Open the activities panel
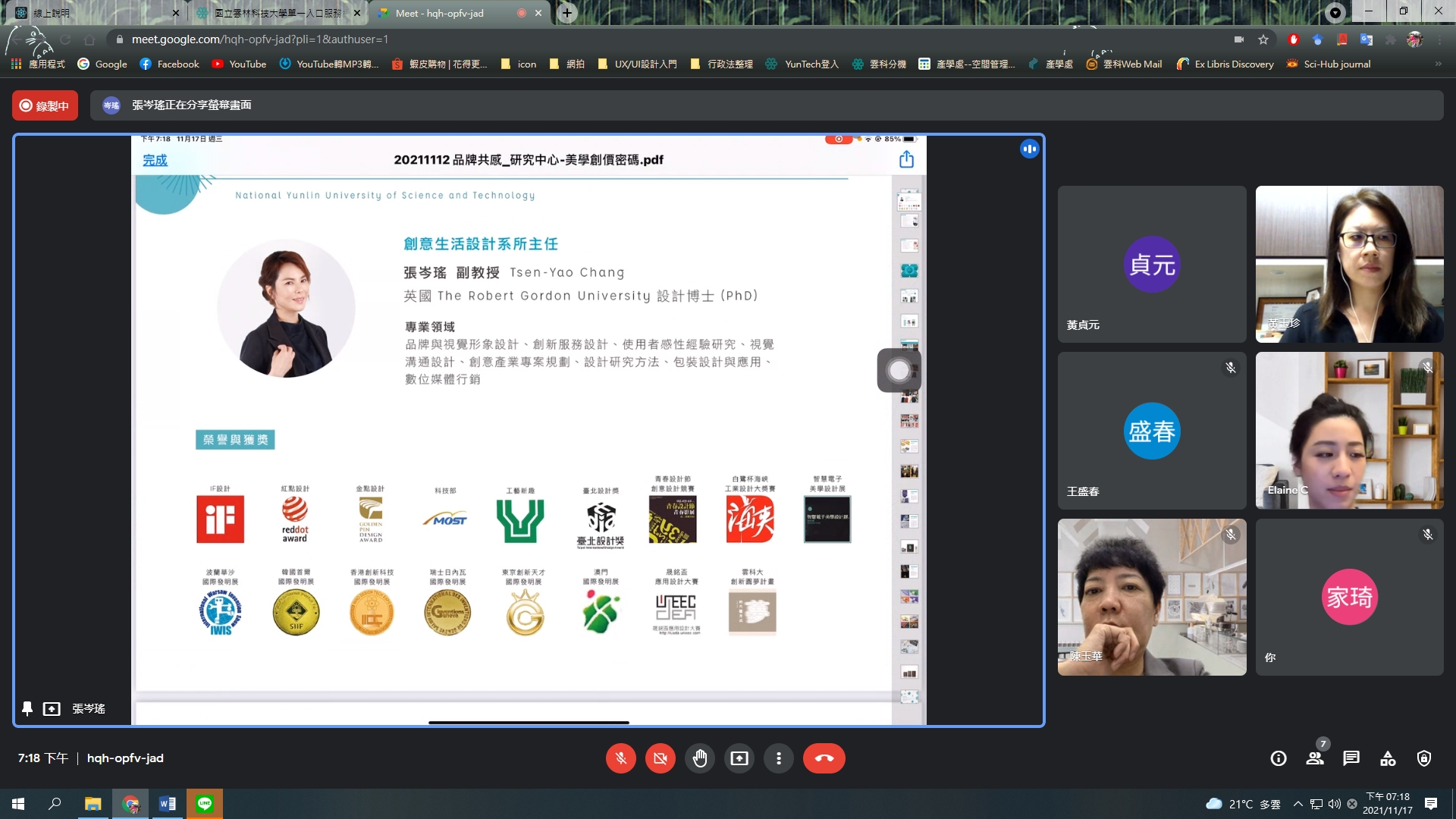1456x819 pixels. pos(1388,758)
